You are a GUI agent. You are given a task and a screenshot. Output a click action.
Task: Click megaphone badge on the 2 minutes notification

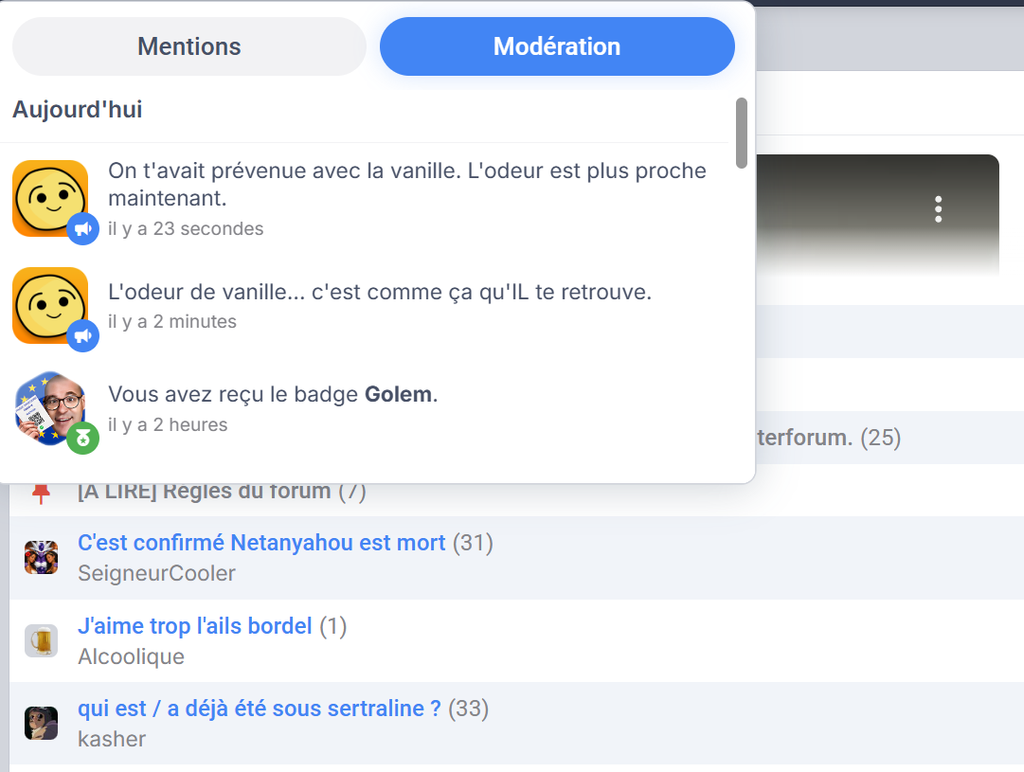coord(83,336)
